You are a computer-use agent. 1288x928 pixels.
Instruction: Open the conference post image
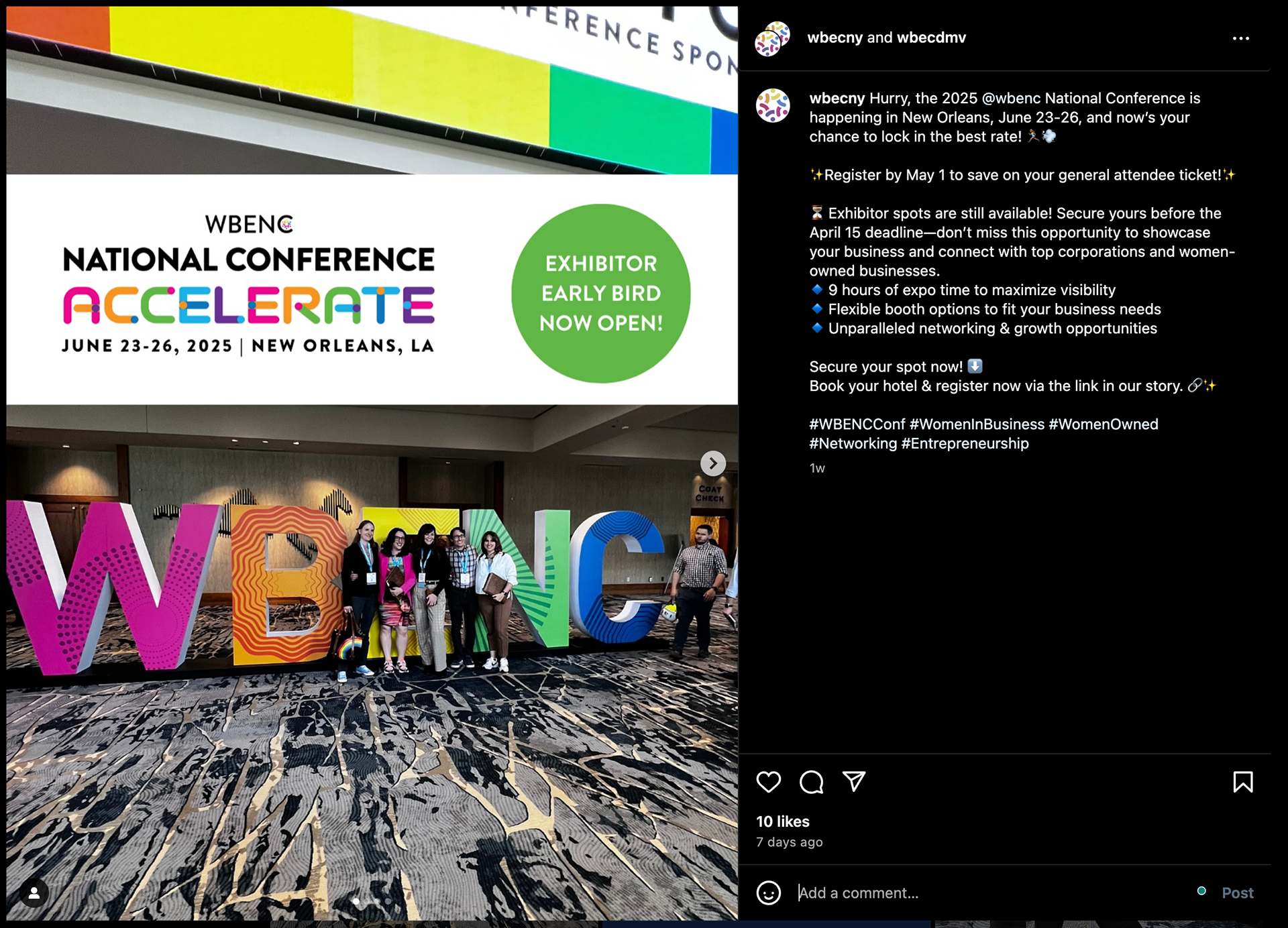tap(372, 463)
